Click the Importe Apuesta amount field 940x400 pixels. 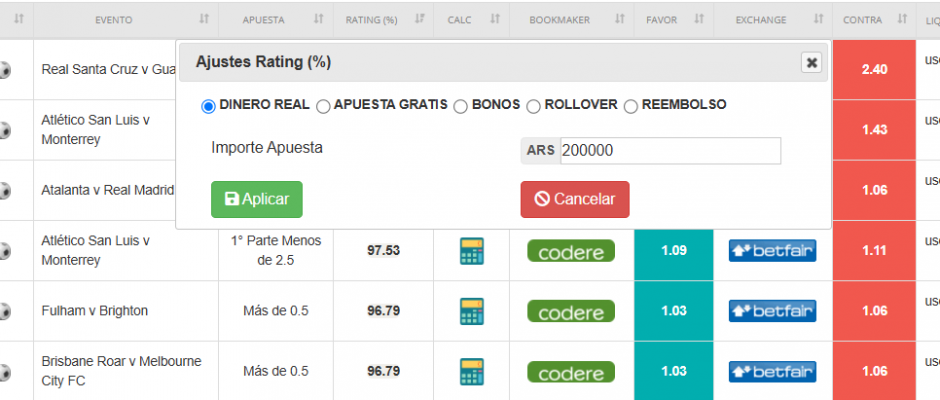669,150
